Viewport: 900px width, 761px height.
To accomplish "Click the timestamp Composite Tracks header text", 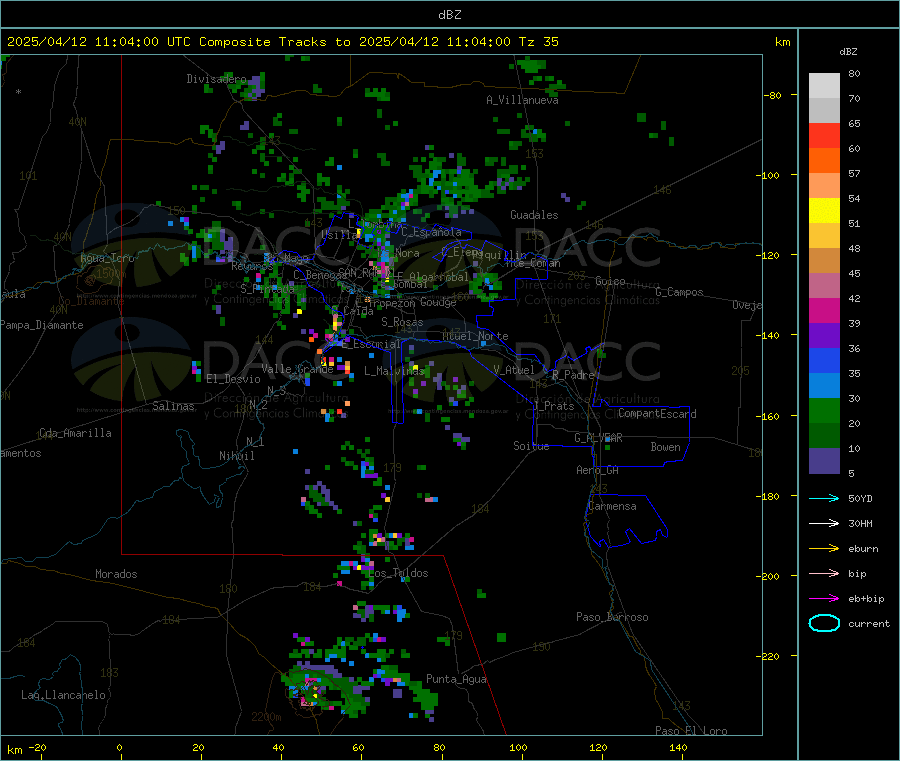I will coord(282,42).
